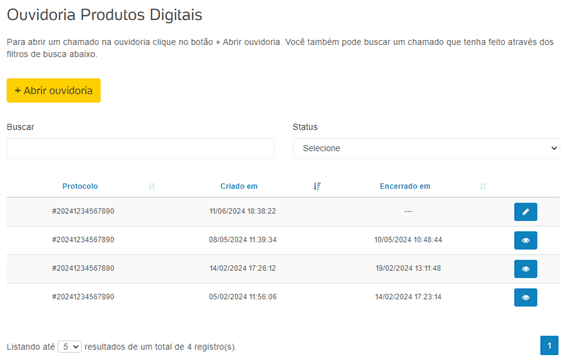
Task: Sort table by Criado em header
Action: (x=239, y=186)
